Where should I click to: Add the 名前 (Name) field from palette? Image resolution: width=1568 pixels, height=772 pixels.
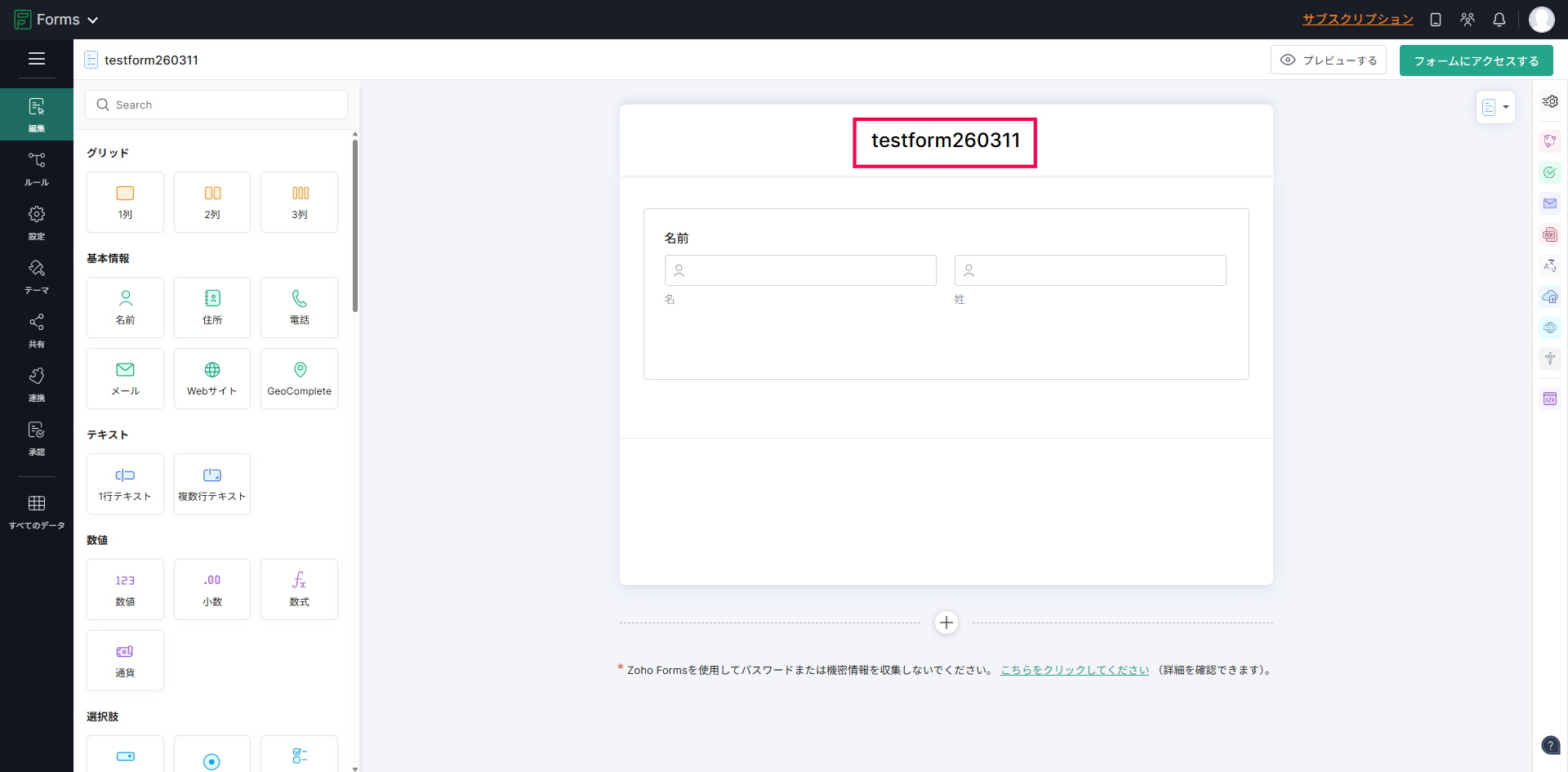[125, 307]
